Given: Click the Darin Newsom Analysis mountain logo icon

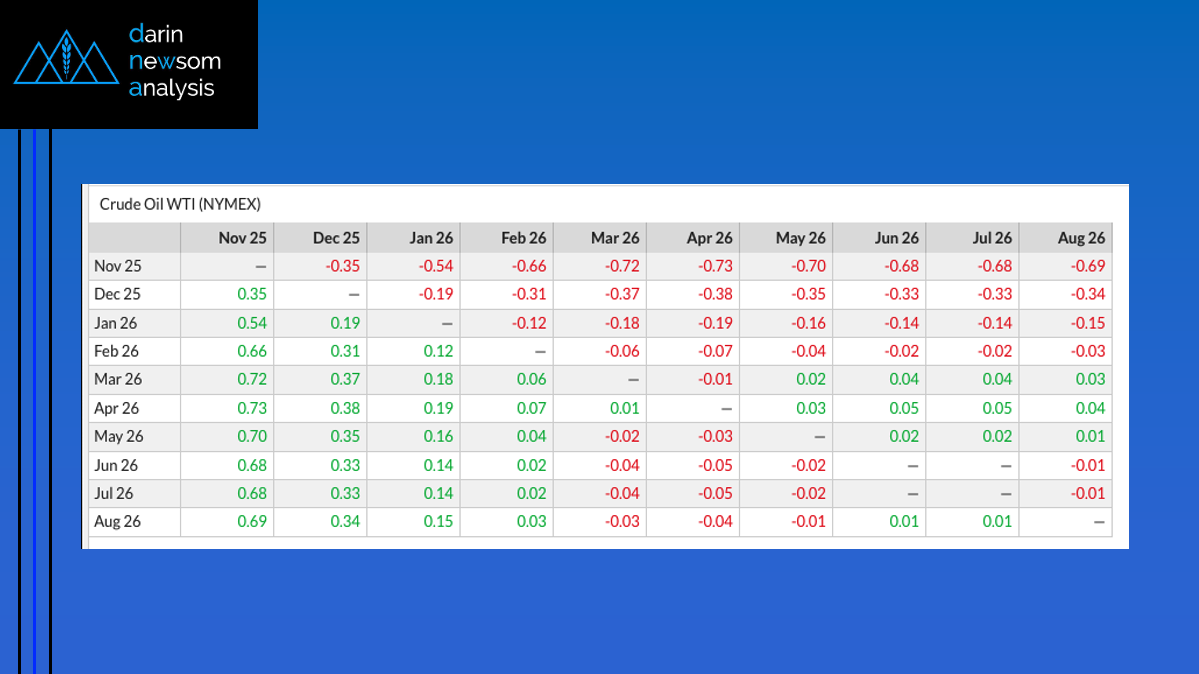Looking at the screenshot, I should pos(66,62).
